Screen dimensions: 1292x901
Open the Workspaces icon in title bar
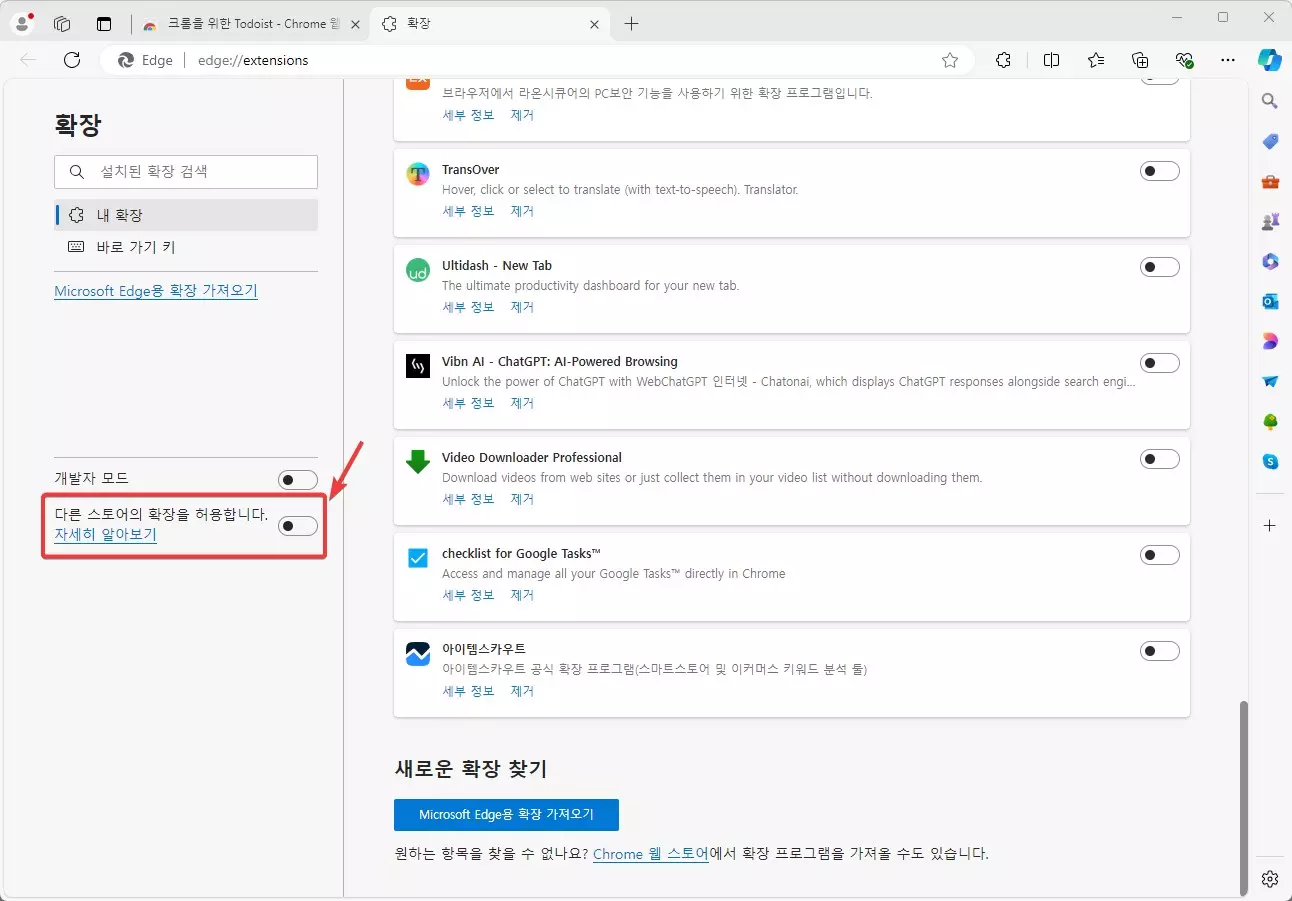click(x=62, y=24)
